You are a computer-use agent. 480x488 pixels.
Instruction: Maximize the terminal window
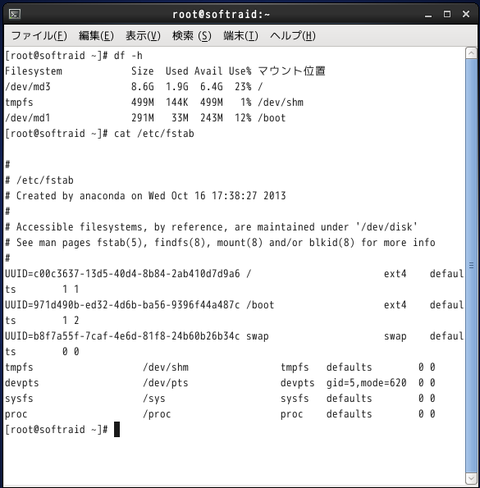447,14
